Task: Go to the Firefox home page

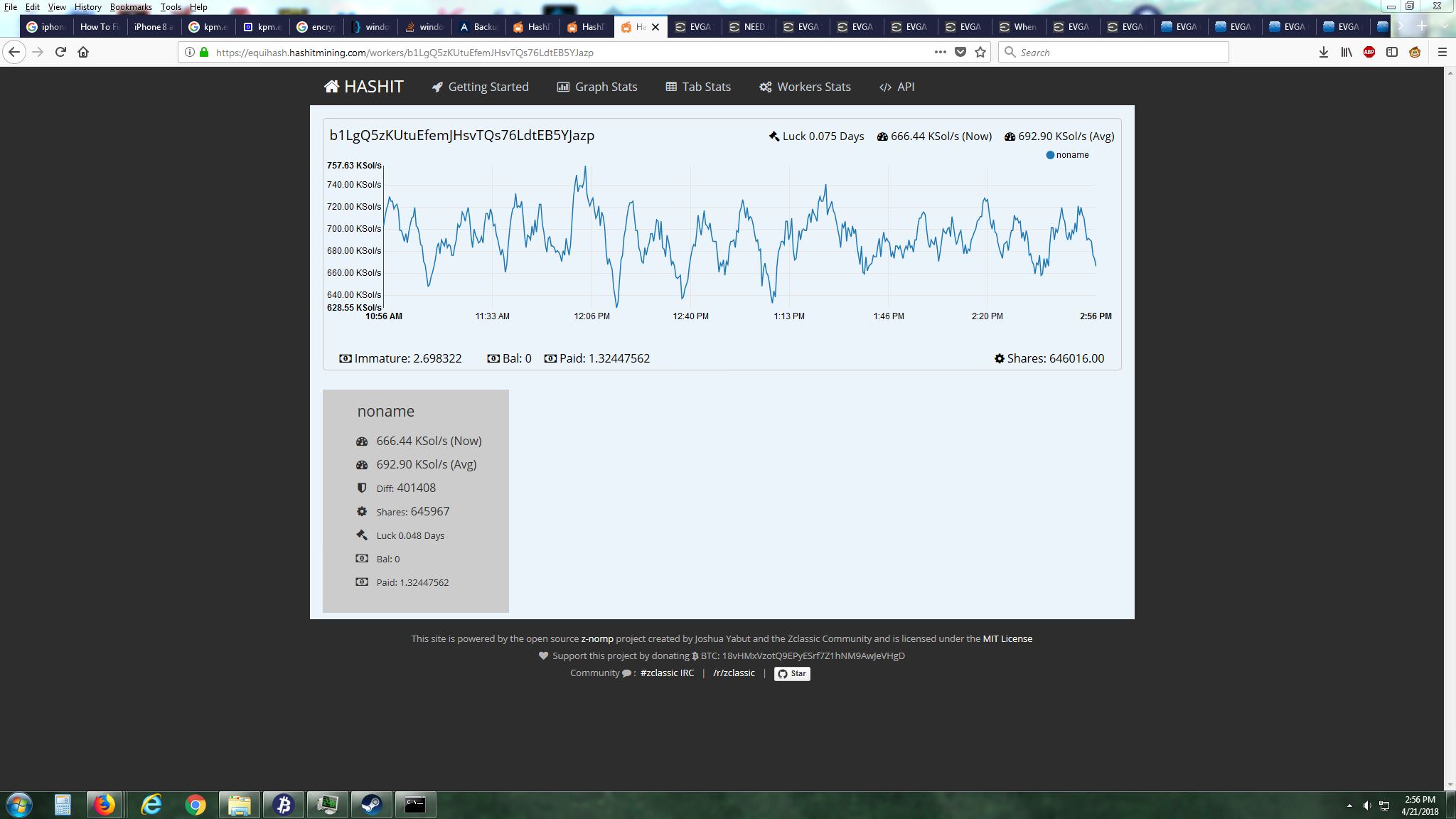Action: pos(83,52)
